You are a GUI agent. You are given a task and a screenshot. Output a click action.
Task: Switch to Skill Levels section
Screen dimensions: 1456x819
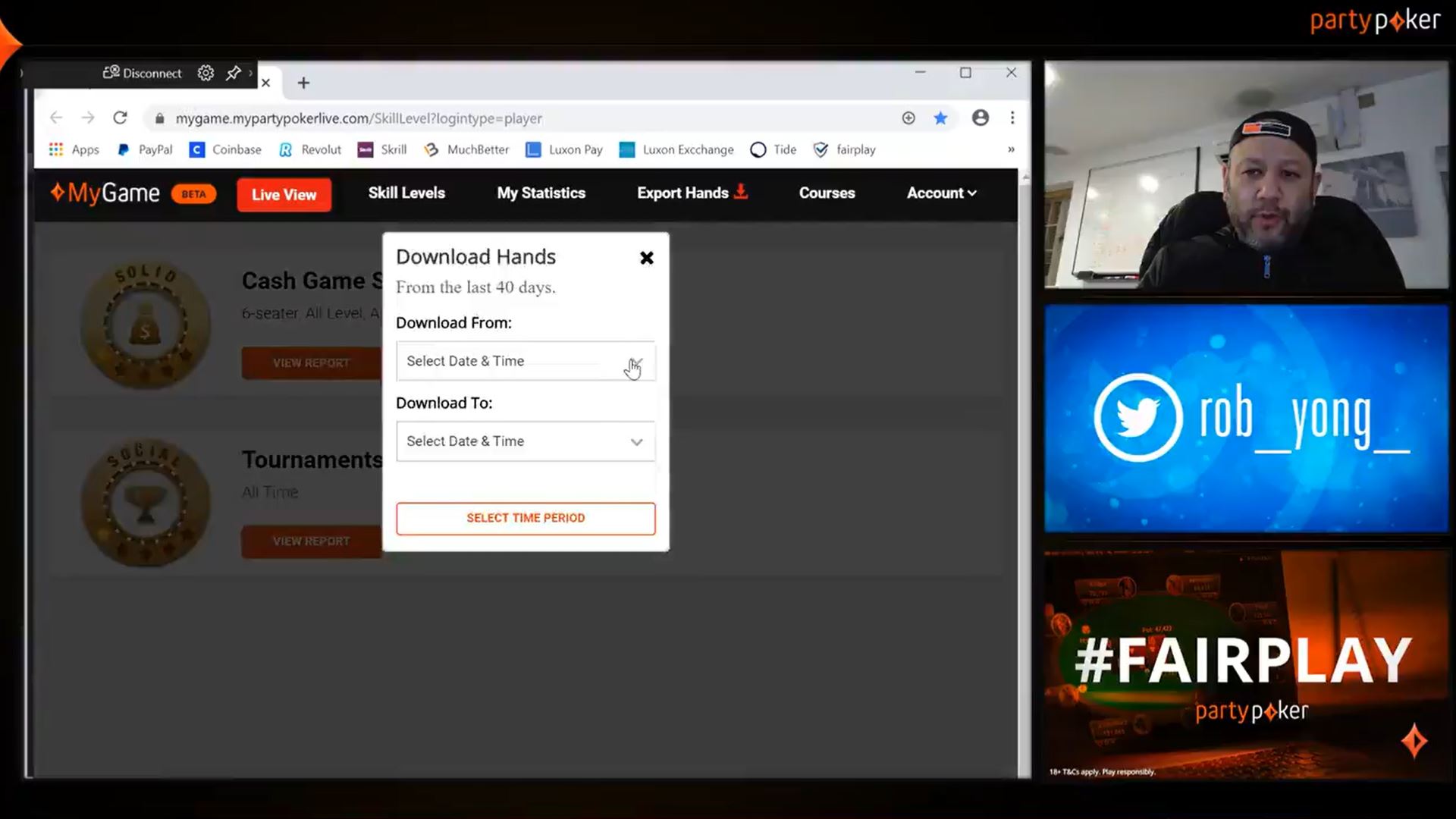point(406,193)
